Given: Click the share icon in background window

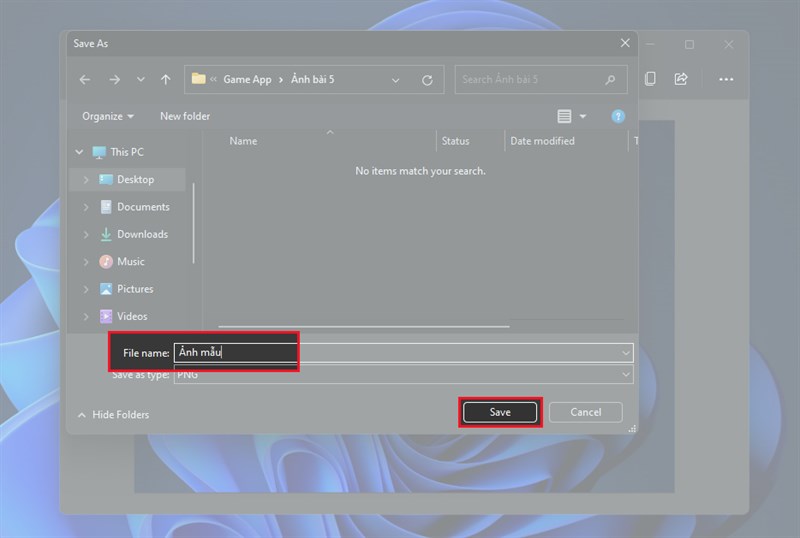Looking at the screenshot, I should coord(681,79).
